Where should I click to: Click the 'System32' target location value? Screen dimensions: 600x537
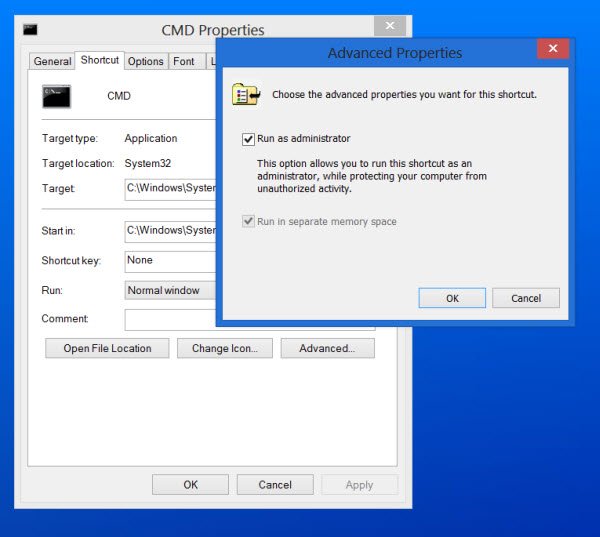point(148,163)
